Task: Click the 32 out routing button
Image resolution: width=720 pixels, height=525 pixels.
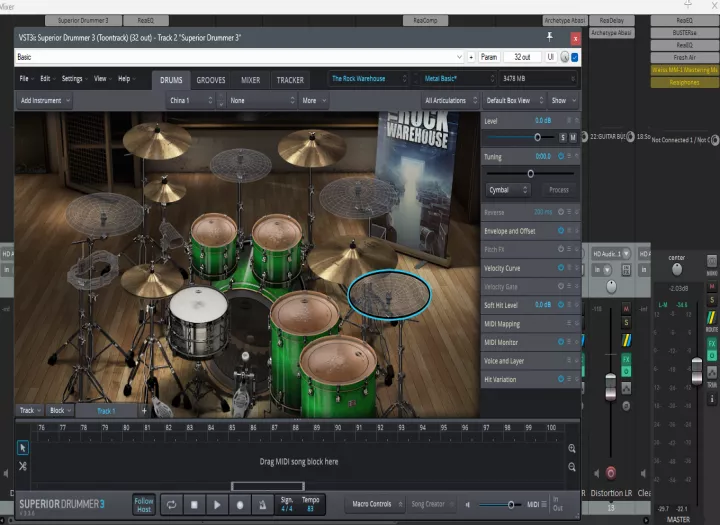Action: click(522, 57)
